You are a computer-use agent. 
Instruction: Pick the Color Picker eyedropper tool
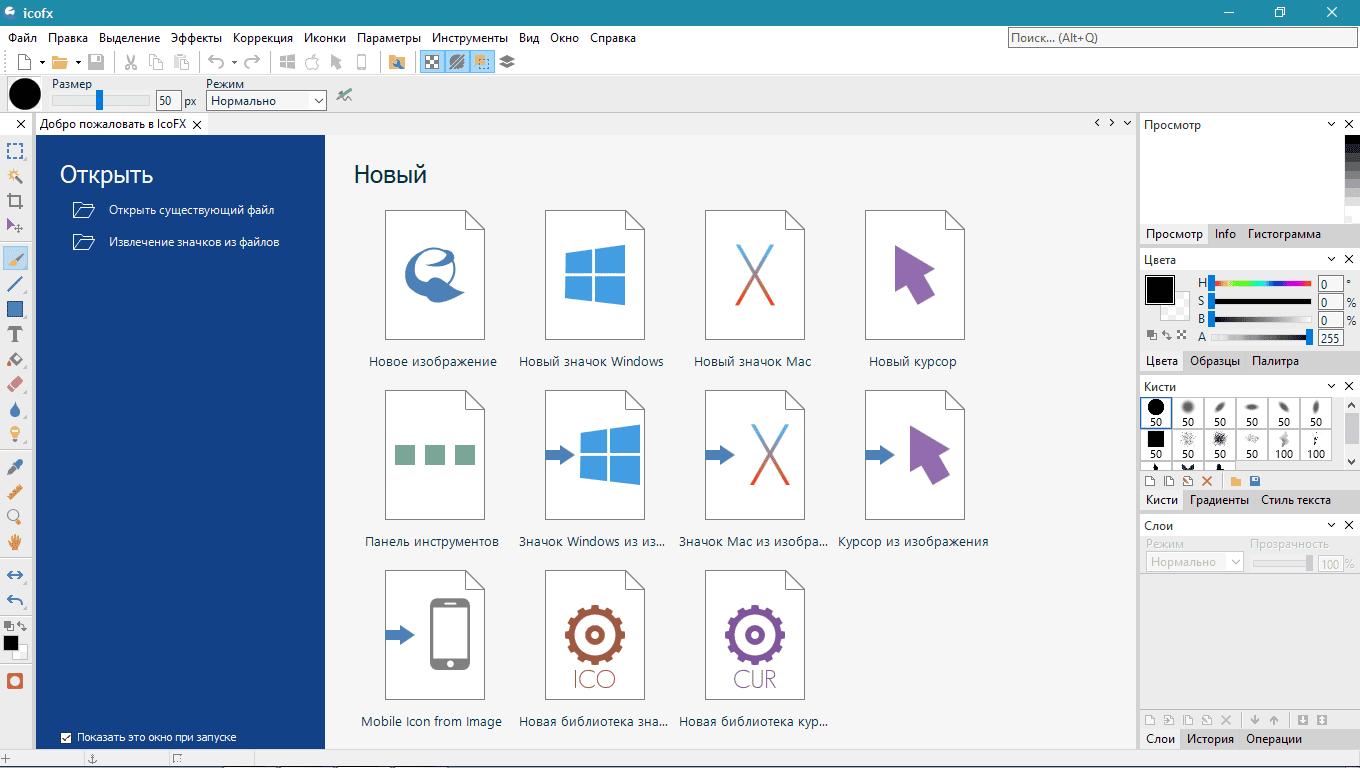coord(15,467)
